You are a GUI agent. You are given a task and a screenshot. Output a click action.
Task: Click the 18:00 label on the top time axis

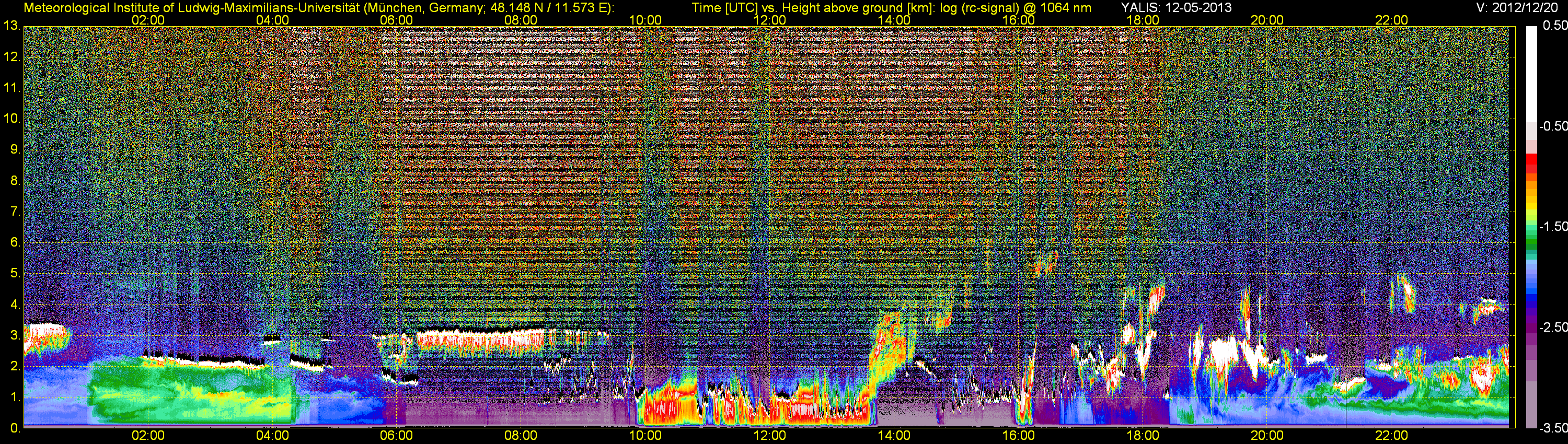pos(1143,20)
